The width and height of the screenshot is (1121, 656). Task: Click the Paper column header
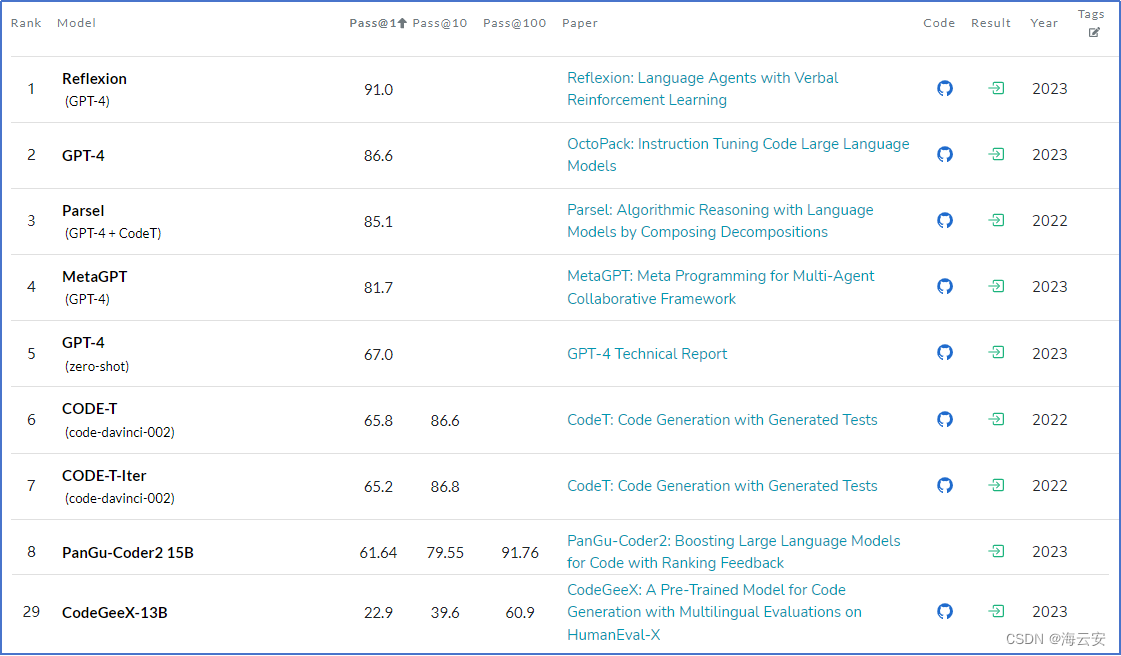[x=580, y=23]
